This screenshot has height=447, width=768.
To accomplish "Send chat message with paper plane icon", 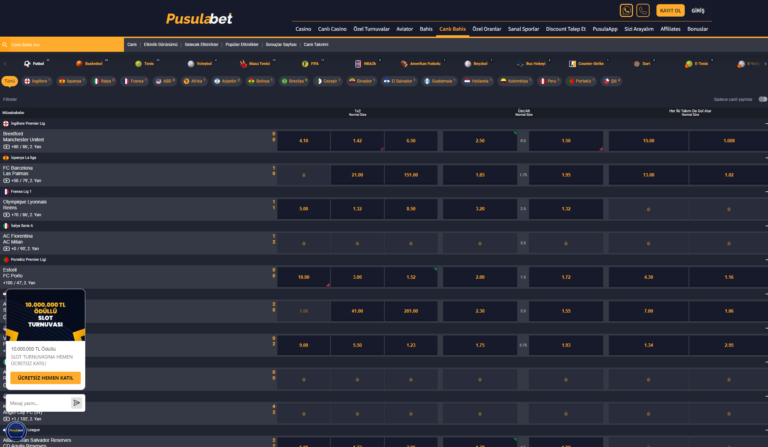I will (x=76, y=402).
